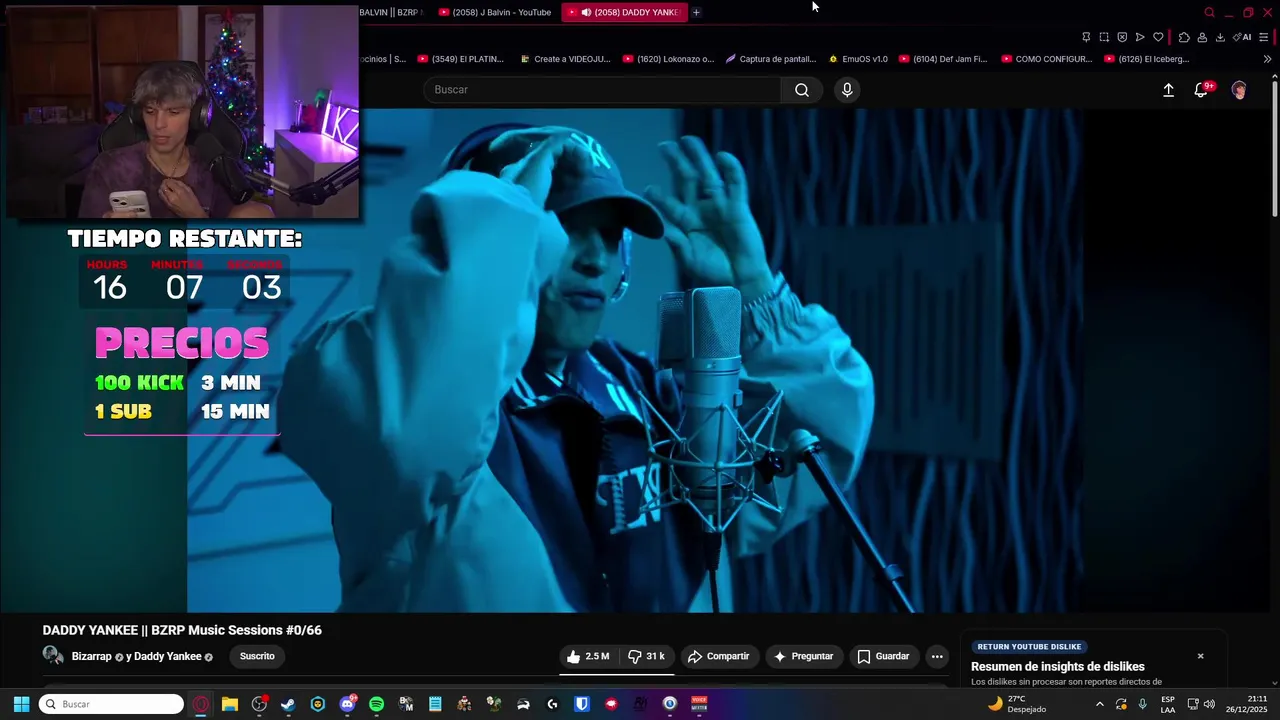Screen dimensions: 1280x720
Task: Click the pin icon in address toolbar
Action: coord(1086,37)
